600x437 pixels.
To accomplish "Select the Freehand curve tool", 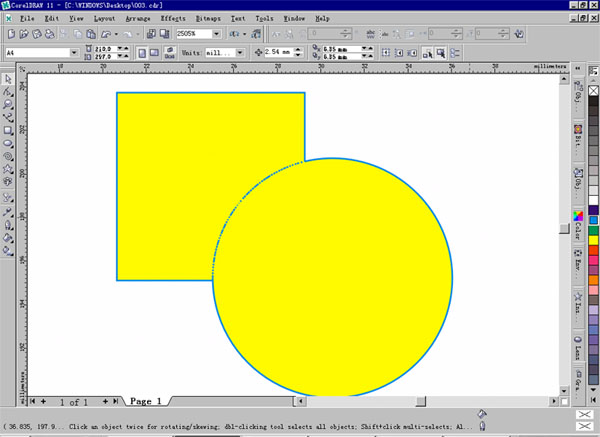I will pyautogui.click(x=8, y=117).
